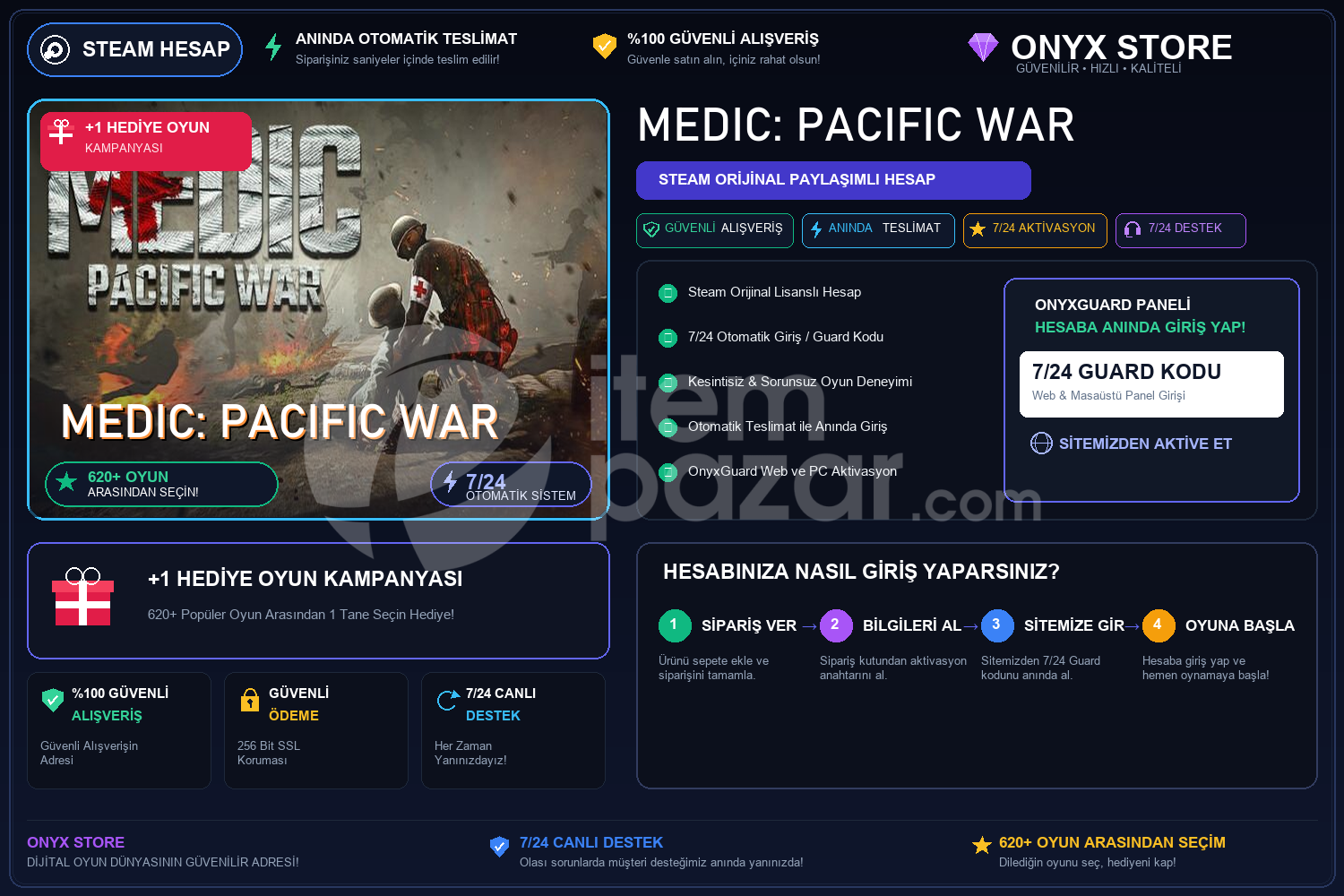Click the green shield icon in the %100 GÜVENLİ card

53,700
